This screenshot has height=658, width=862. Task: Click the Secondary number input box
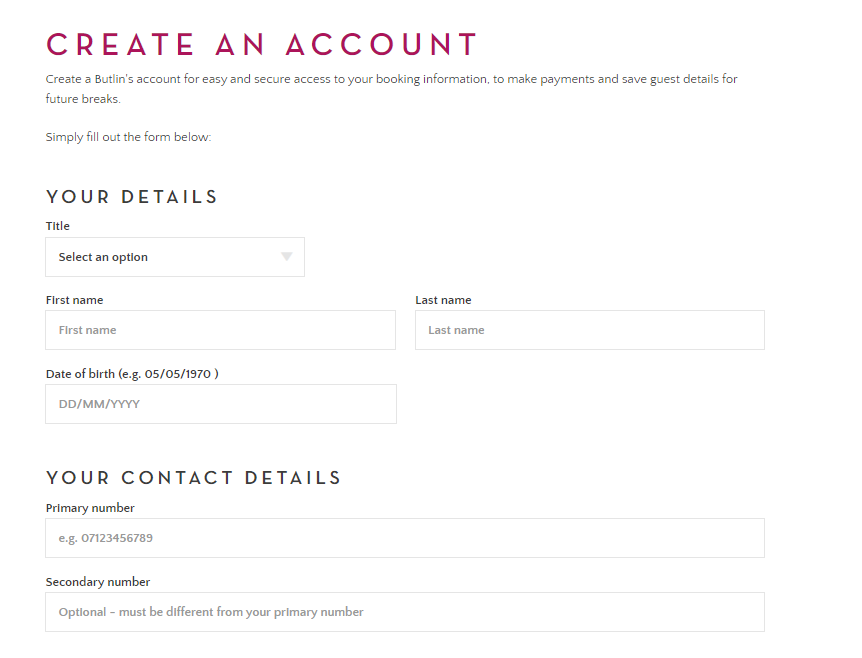(x=404, y=611)
